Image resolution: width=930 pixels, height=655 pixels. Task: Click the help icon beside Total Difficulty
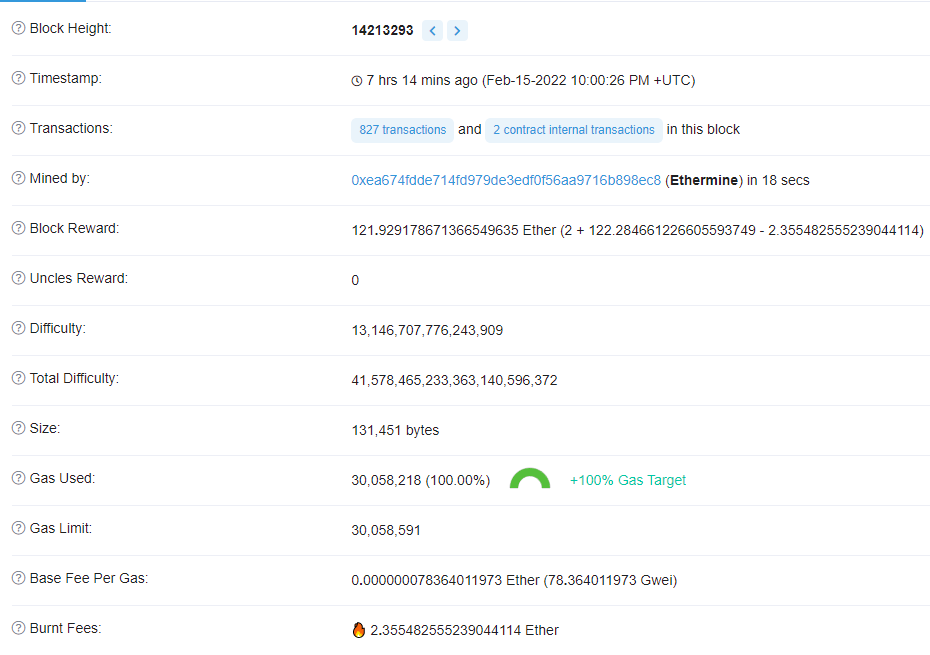click(18, 378)
